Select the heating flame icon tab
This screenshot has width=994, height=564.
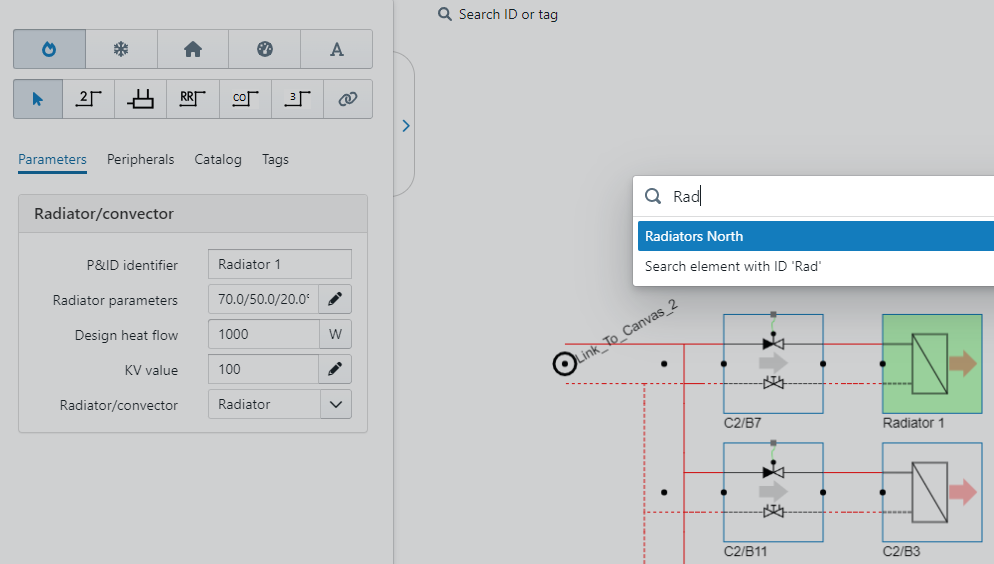tap(49, 49)
